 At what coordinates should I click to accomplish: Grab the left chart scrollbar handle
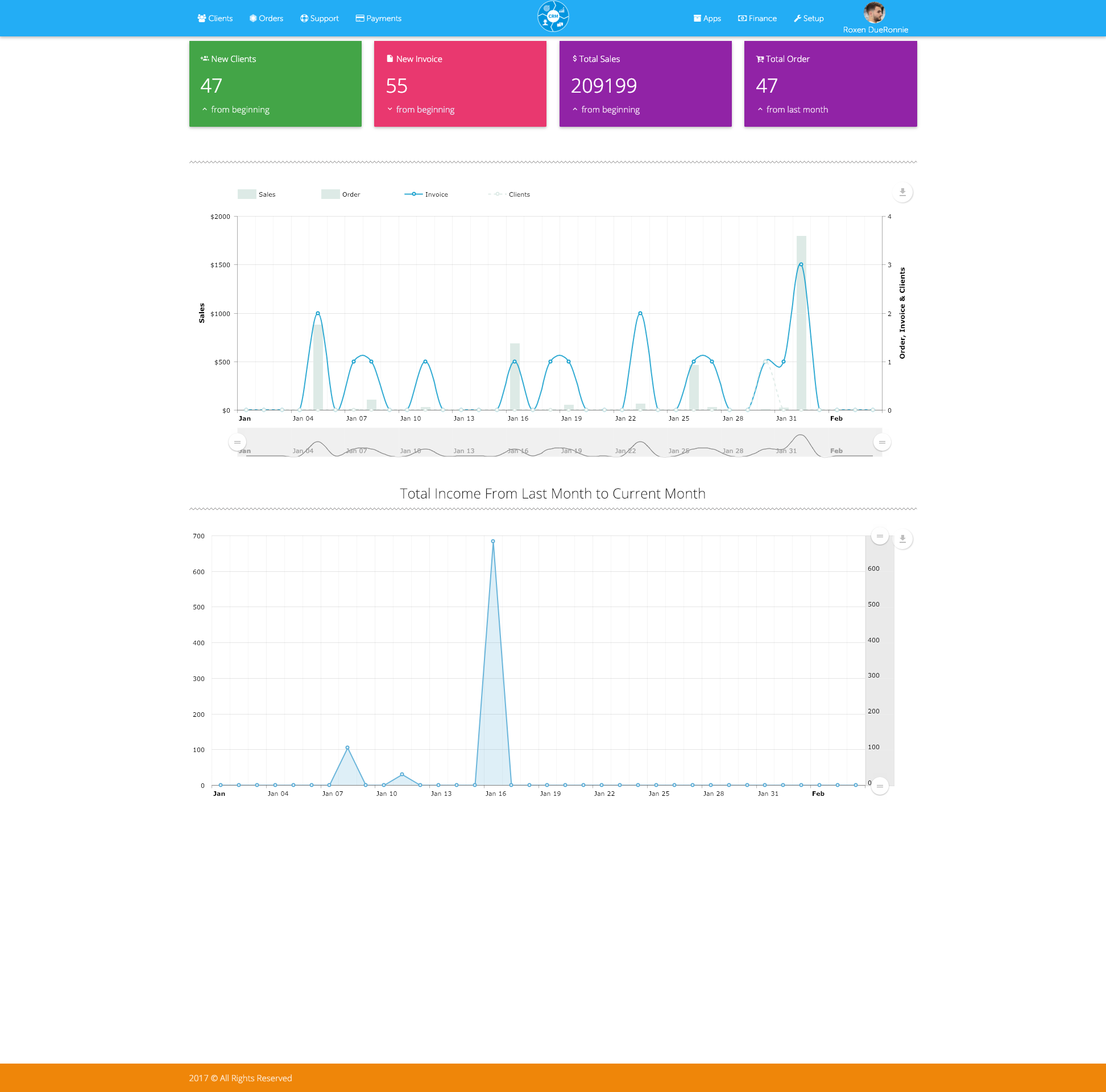pos(237,442)
